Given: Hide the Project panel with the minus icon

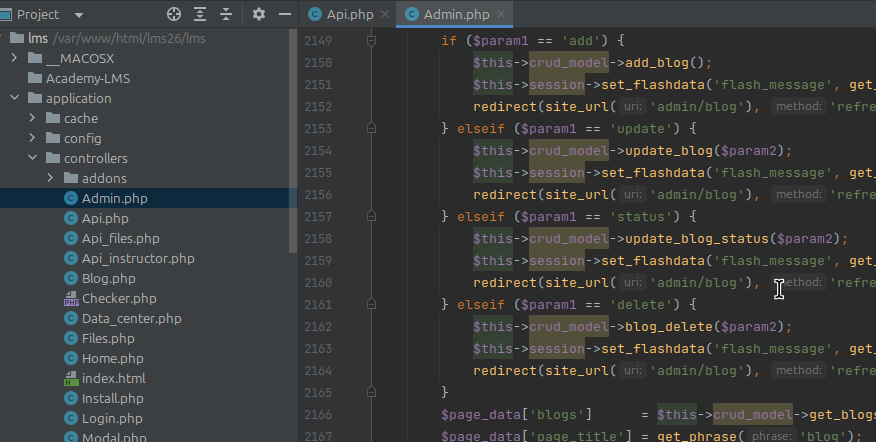Looking at the screenshot, I should point(285,14).
